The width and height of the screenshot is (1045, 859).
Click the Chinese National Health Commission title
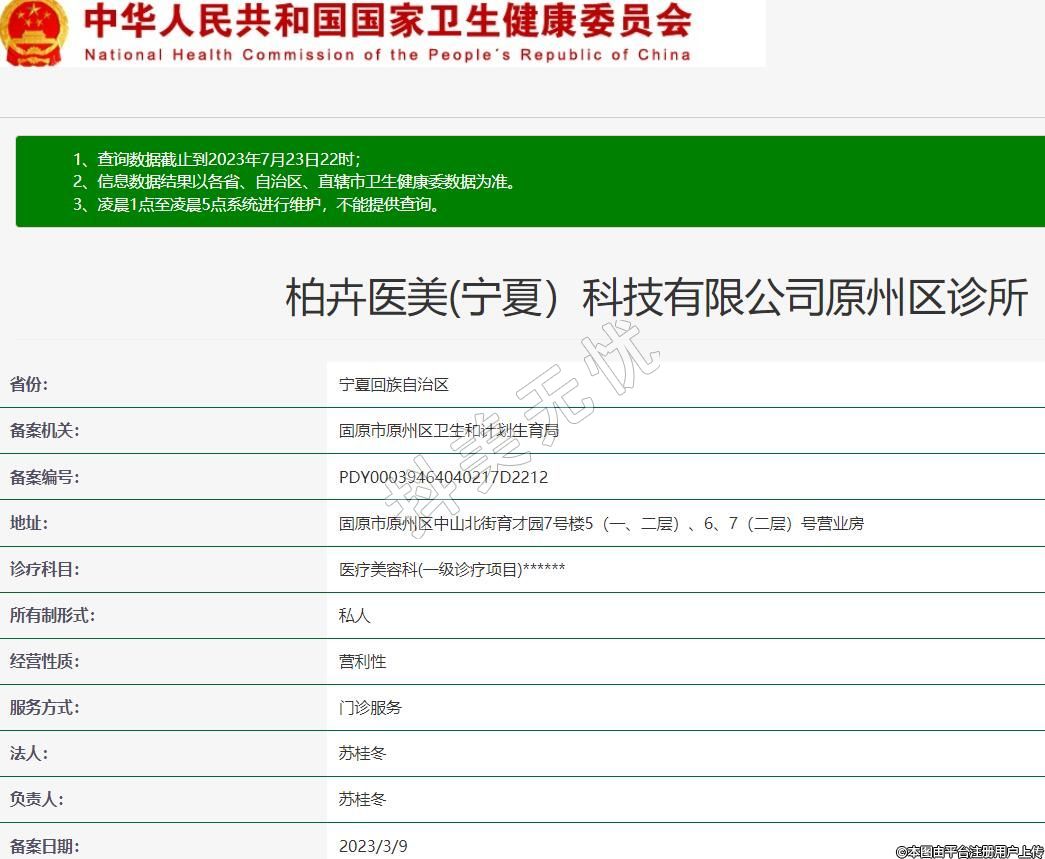click(387, 20)
